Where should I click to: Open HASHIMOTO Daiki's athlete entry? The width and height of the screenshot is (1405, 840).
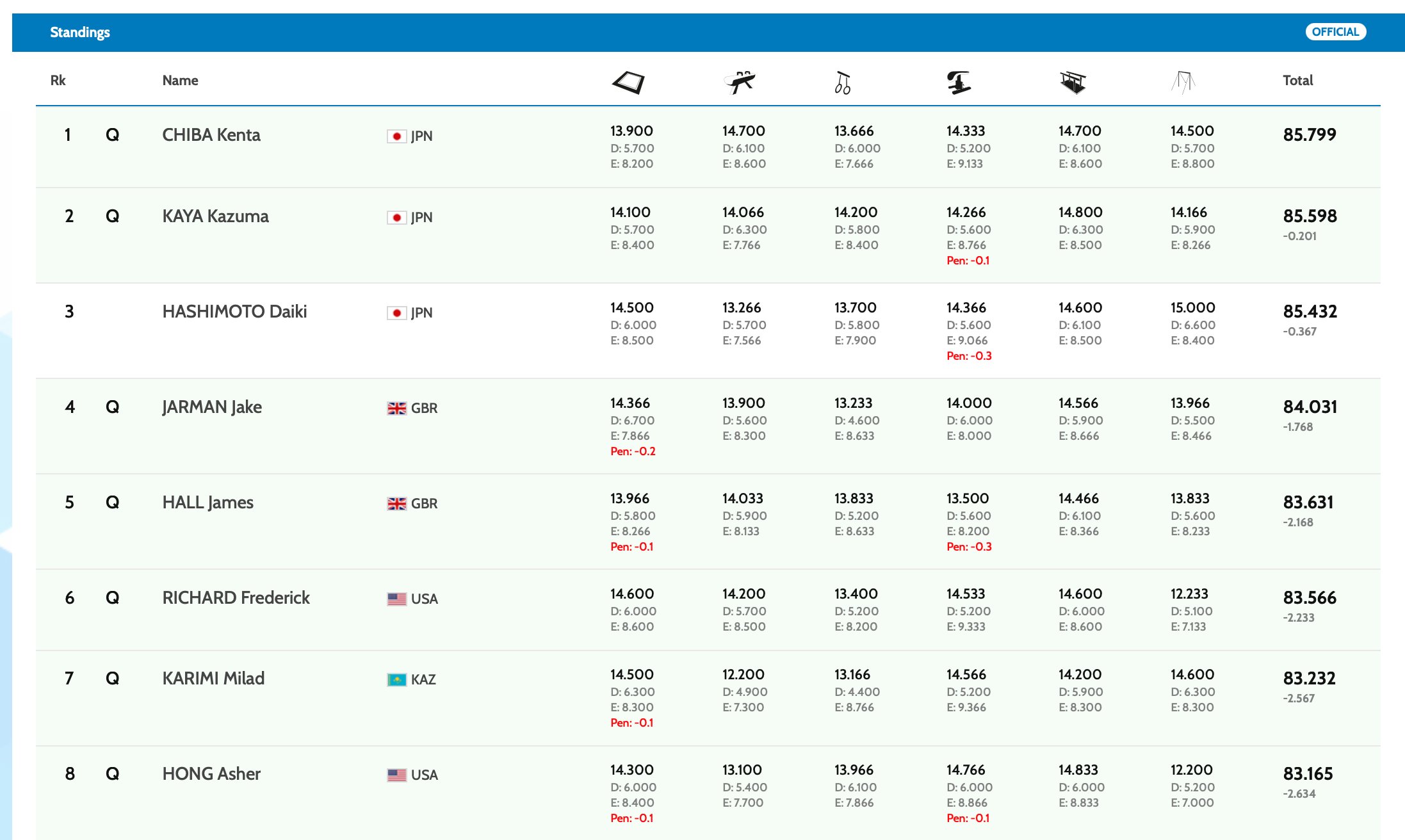pyautogui.click(x=234, y=312)
